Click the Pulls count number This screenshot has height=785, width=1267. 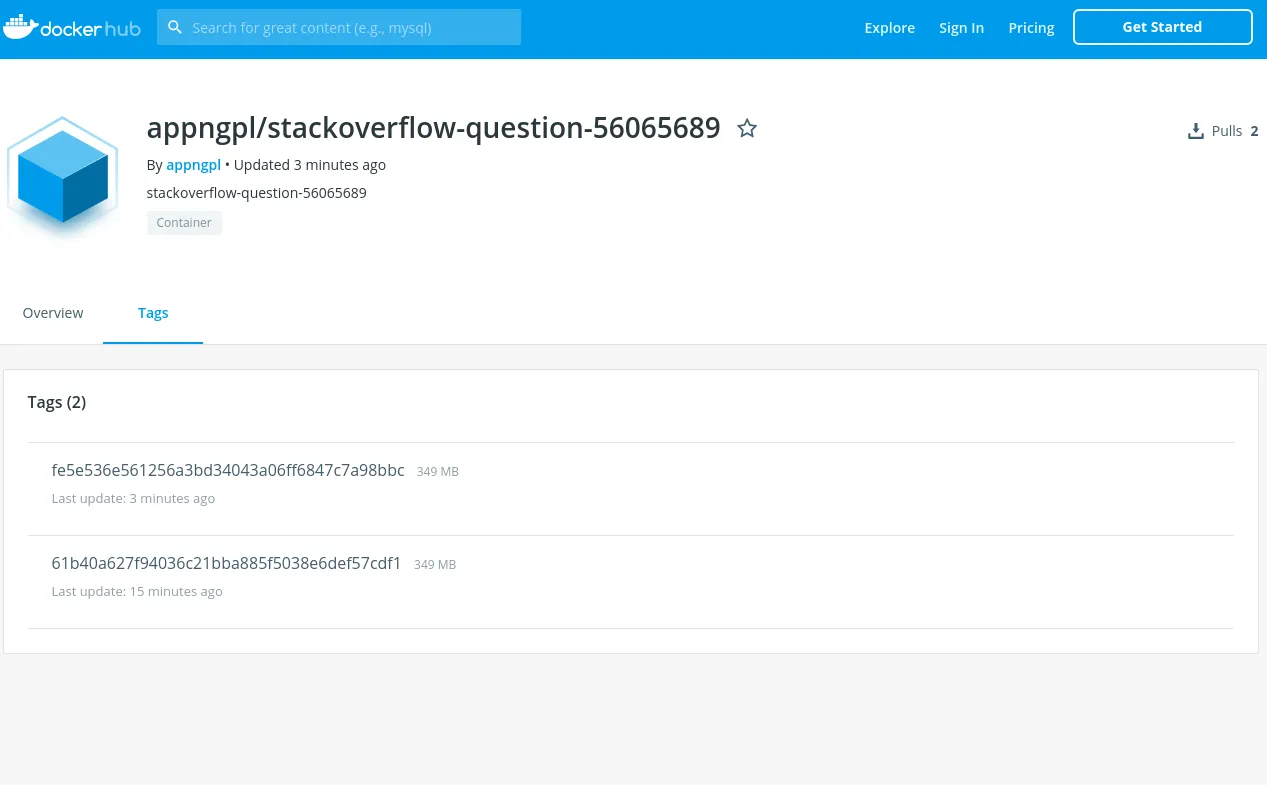[1254, 131]
